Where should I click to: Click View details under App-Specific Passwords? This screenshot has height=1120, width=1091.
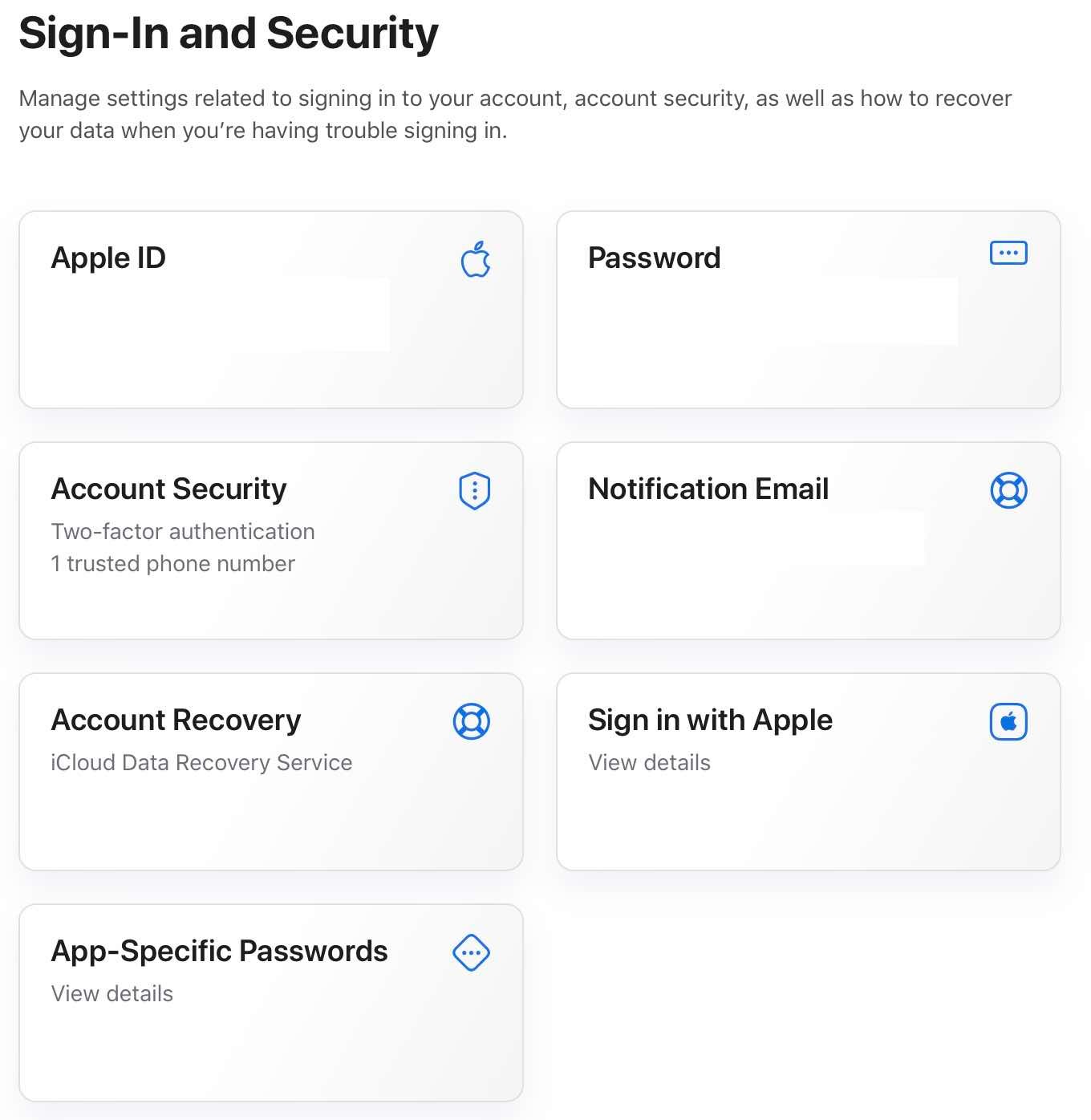click(112, 994)
